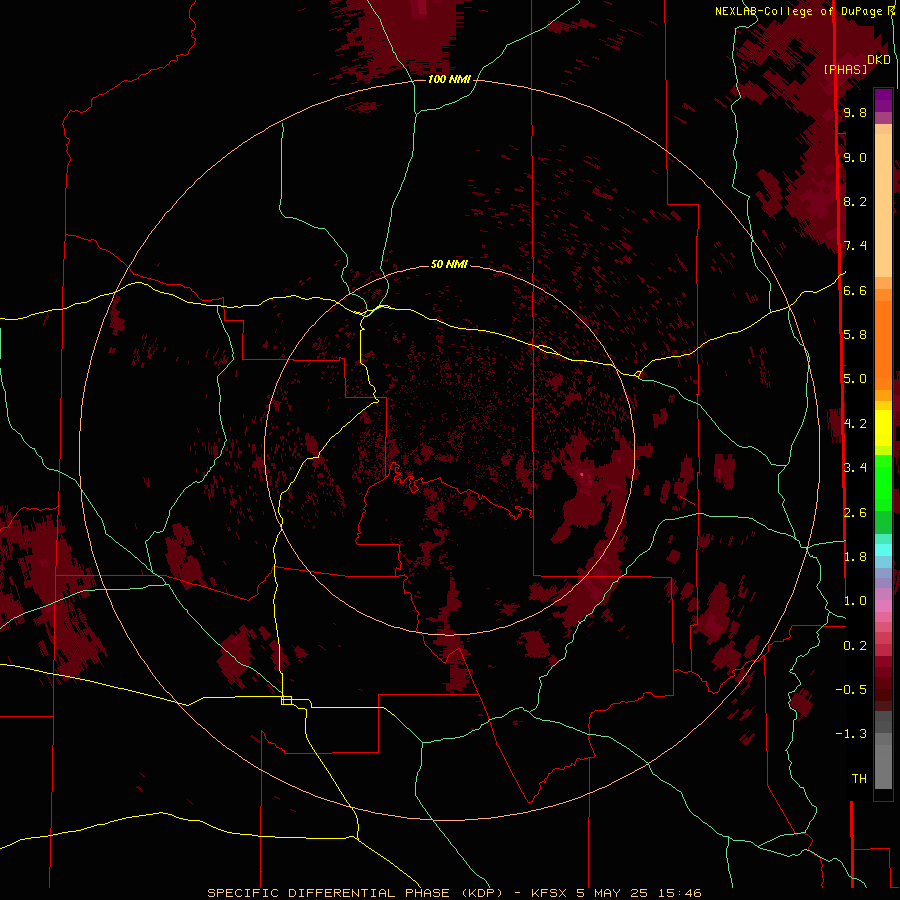
Task: Click the -0.5 value on the color scale
Action: point(851,689)
